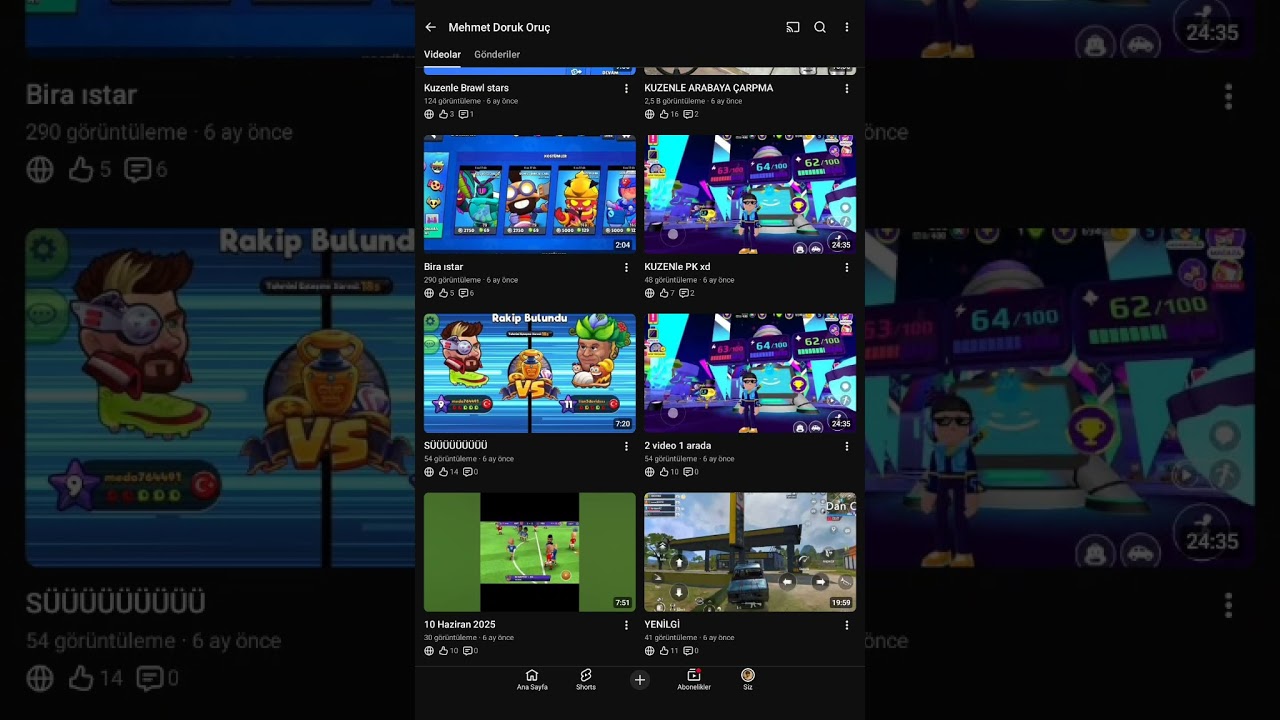This screenshot has height=720, width=1280.
Task: Open the channel page overflow menu
Action: pos(847,27)
